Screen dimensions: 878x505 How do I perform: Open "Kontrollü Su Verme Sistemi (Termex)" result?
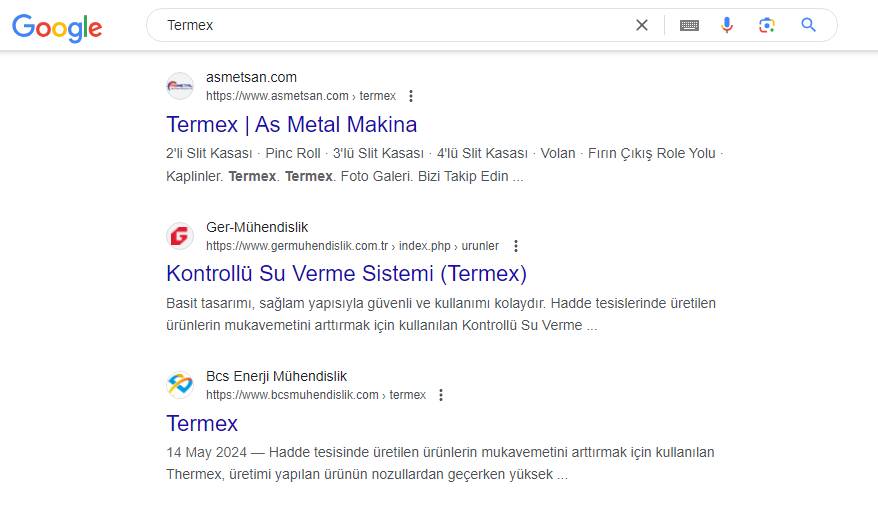pyautogui.click(x=346, y=274)
